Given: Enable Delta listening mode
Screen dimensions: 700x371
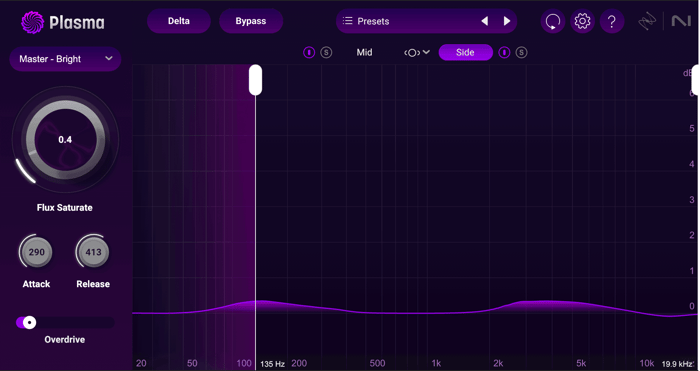Looking at the screenshot, I should (x=179, y=21).
